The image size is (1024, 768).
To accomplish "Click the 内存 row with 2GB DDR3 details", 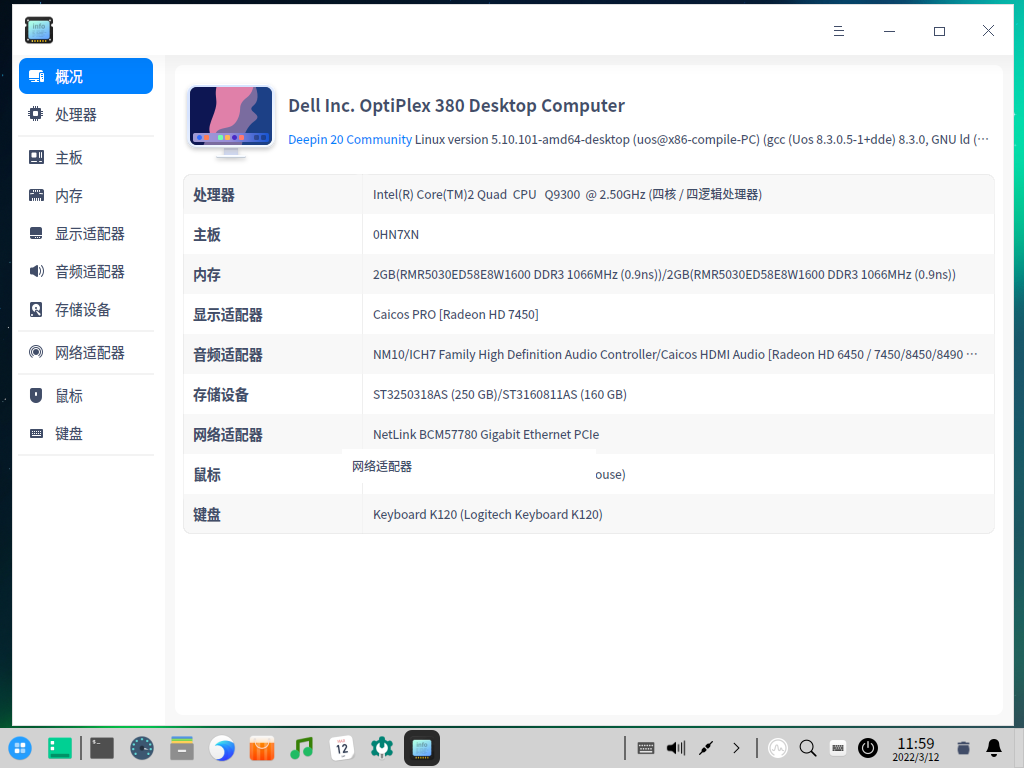I will point(588,274).
